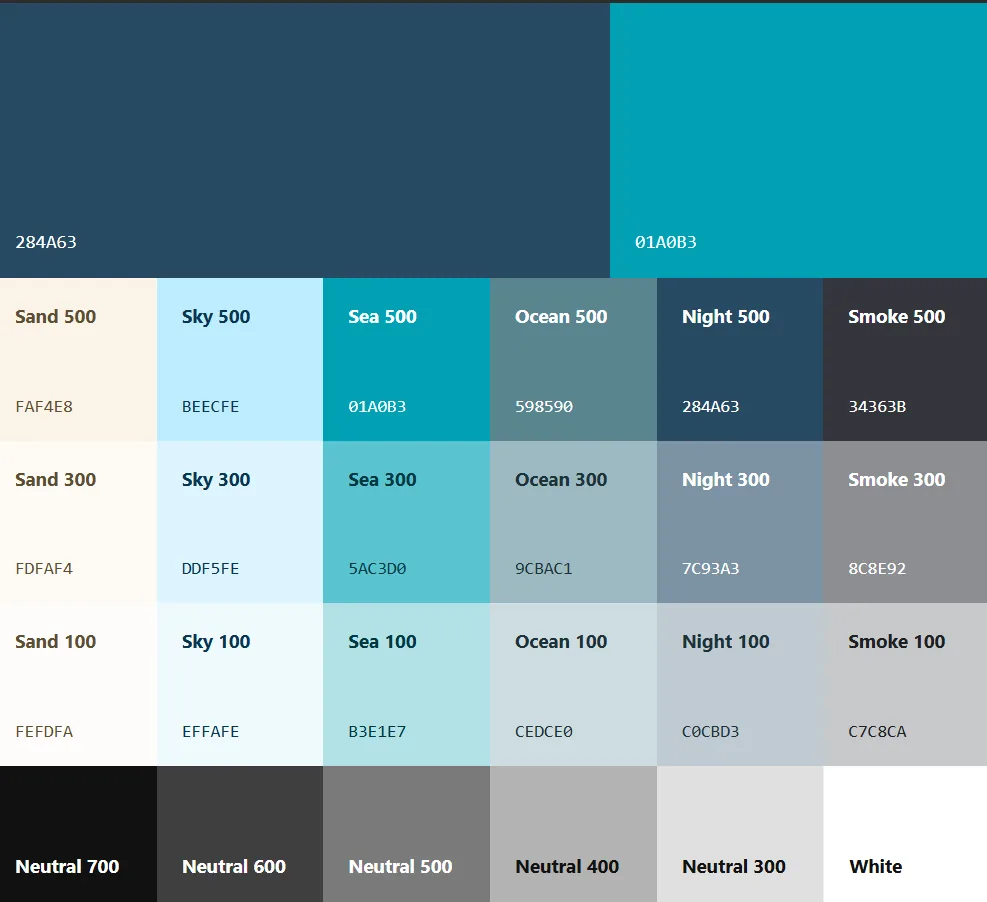
Task: Select the Sky 100 swatch
Action: click(240, 684)
